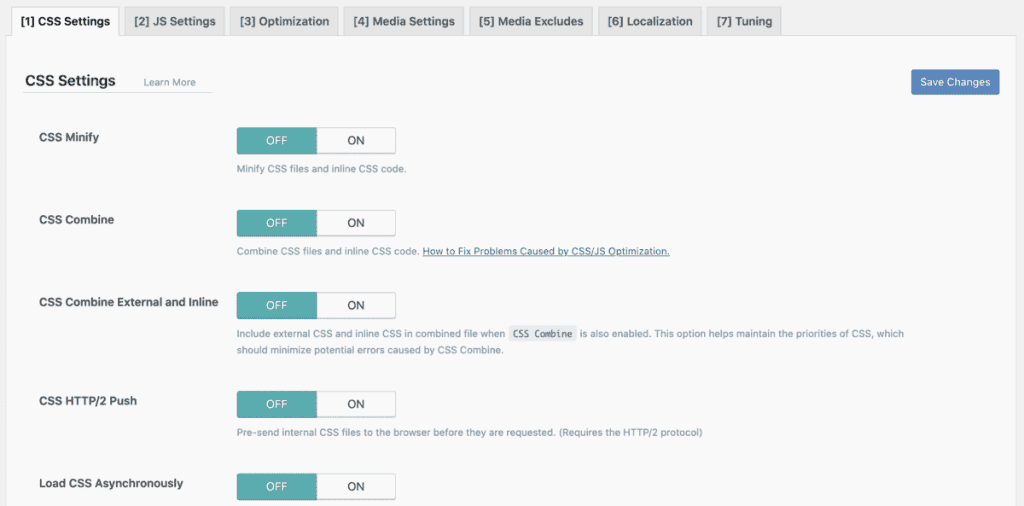Enable Load CSS Asynchronously ON

pos(356,486)
